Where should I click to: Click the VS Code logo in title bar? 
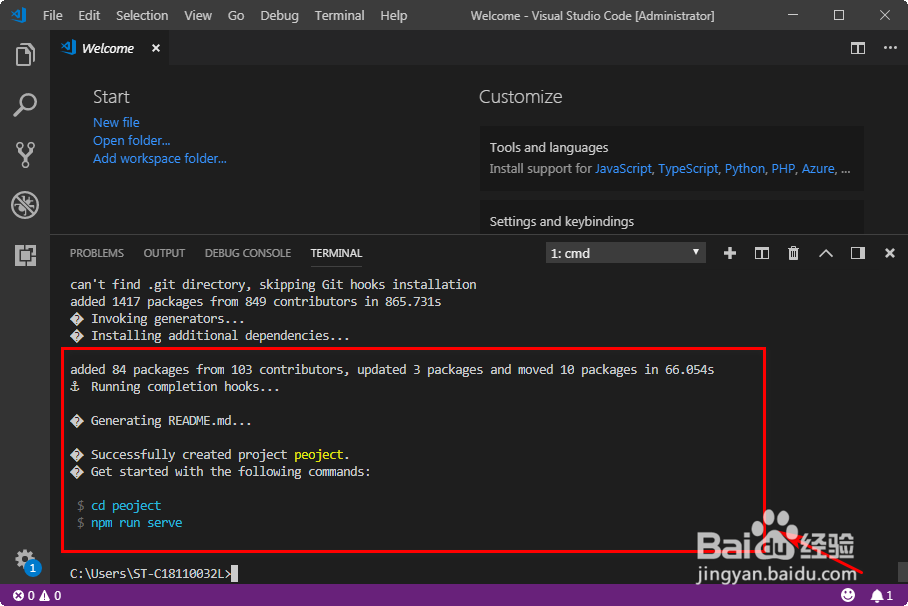[x=19, y=15]
